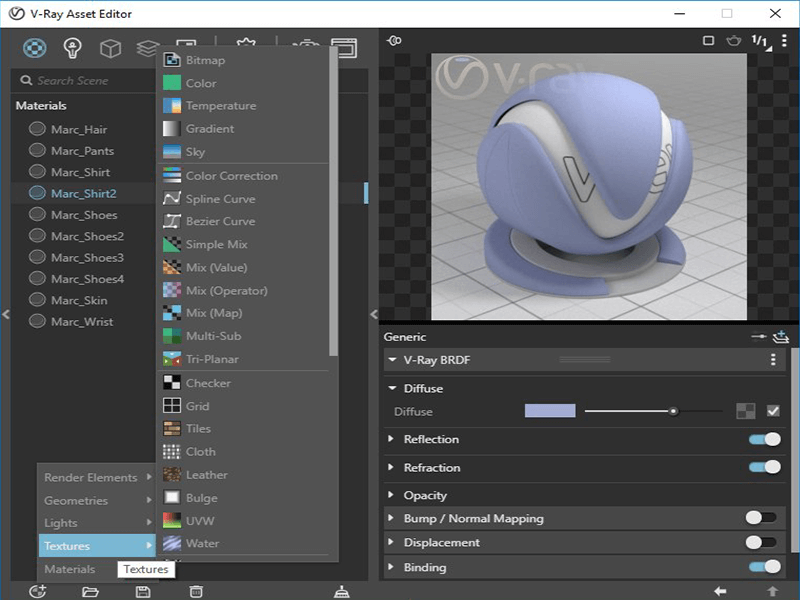Delete asset with the trash icon
This screenshot has height=600, width=800.
tap(197, 591)
